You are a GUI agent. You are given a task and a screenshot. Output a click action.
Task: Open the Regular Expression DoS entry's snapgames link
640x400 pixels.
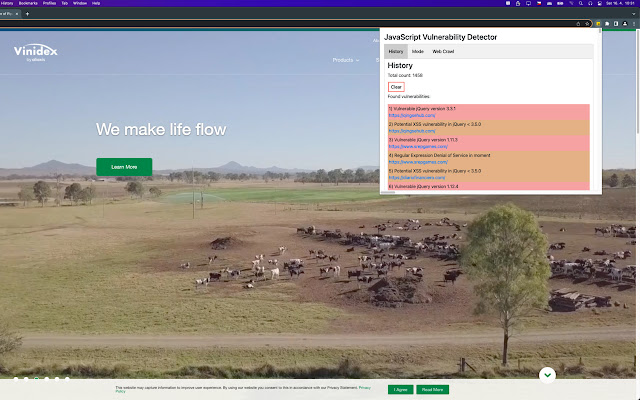(x=418, y=162)
